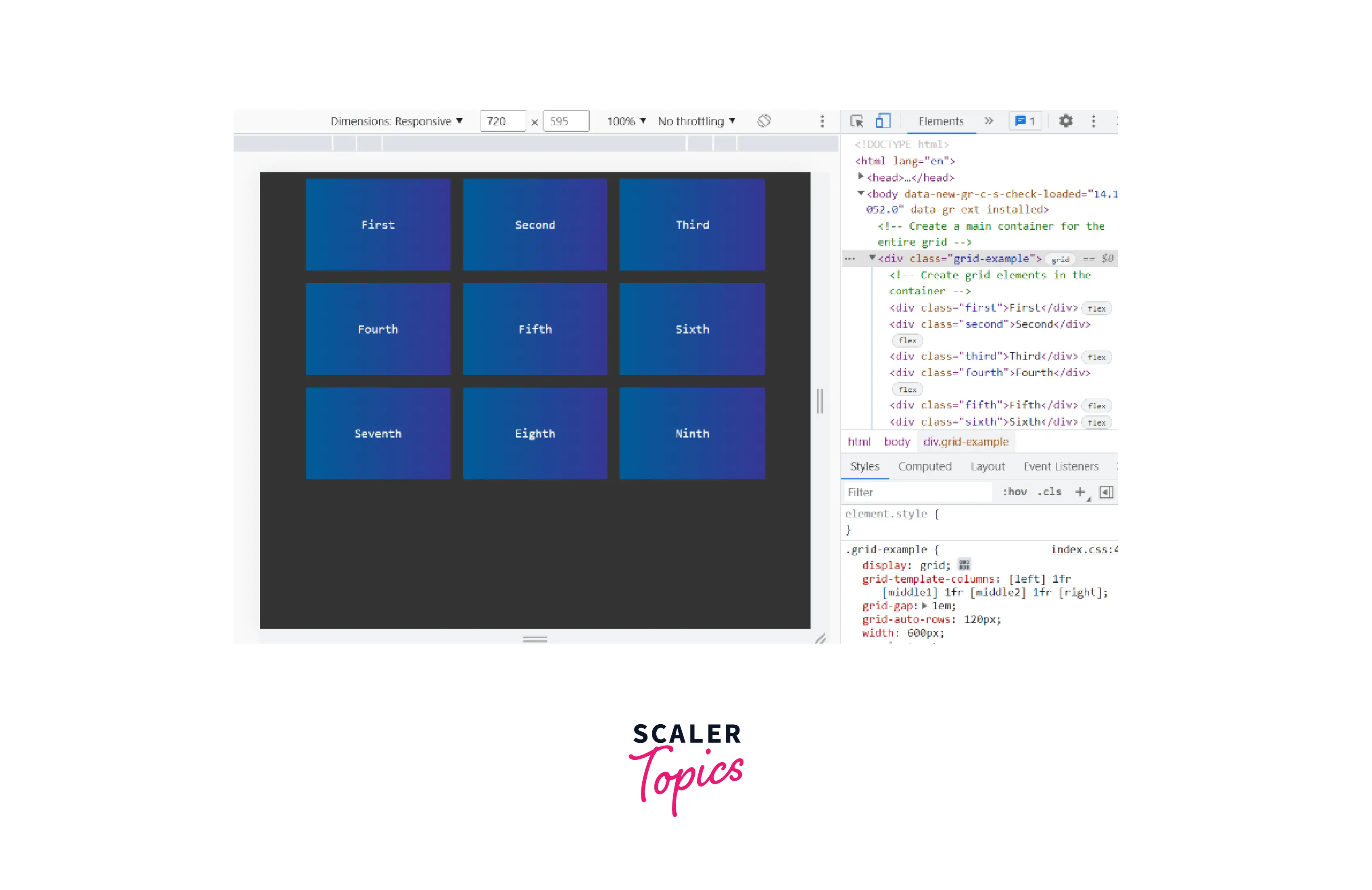The height and width of the screenshot is (890, 1372).
Task: Open DevTools customize three-dot menu
Action: coord(1093,121)
